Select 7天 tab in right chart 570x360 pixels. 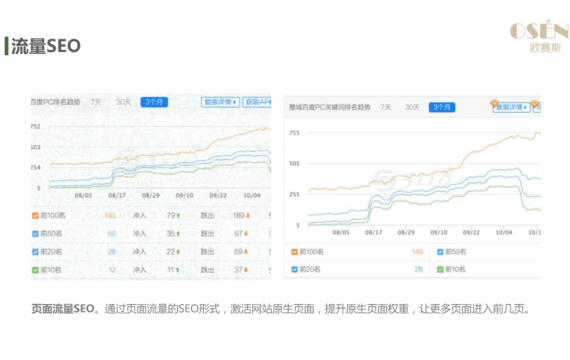(386, 107)
